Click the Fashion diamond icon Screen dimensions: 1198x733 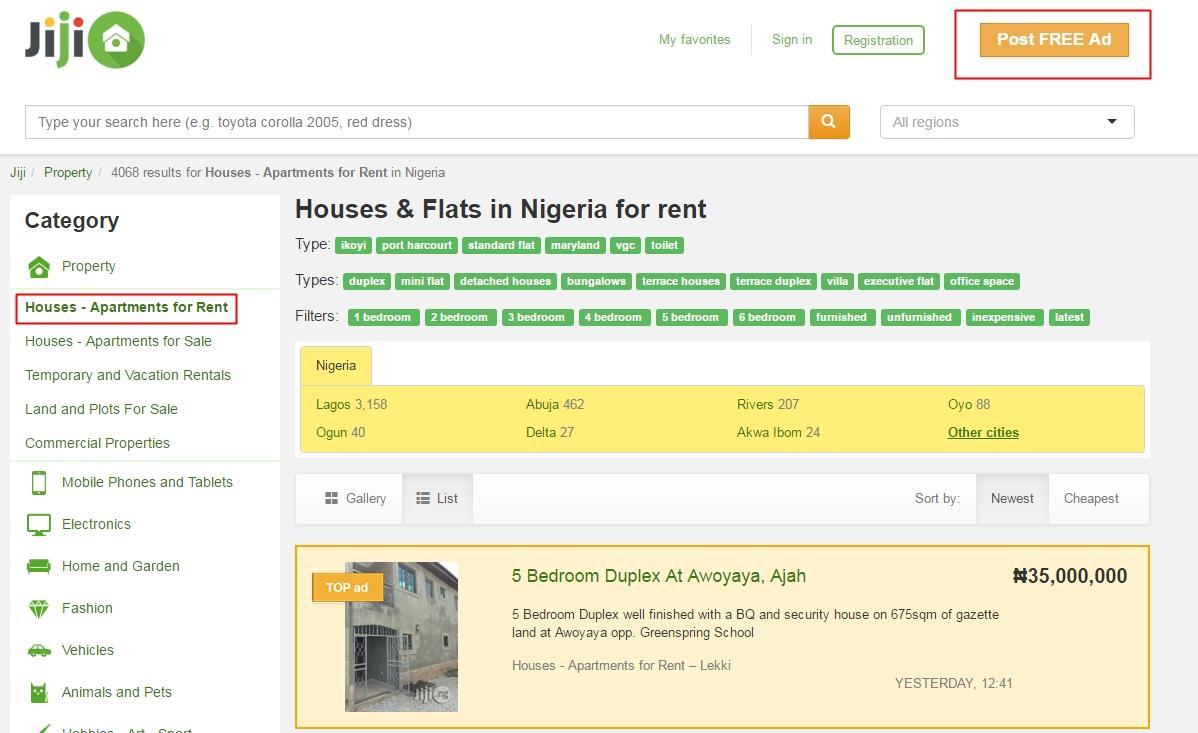tap(39, 608)
